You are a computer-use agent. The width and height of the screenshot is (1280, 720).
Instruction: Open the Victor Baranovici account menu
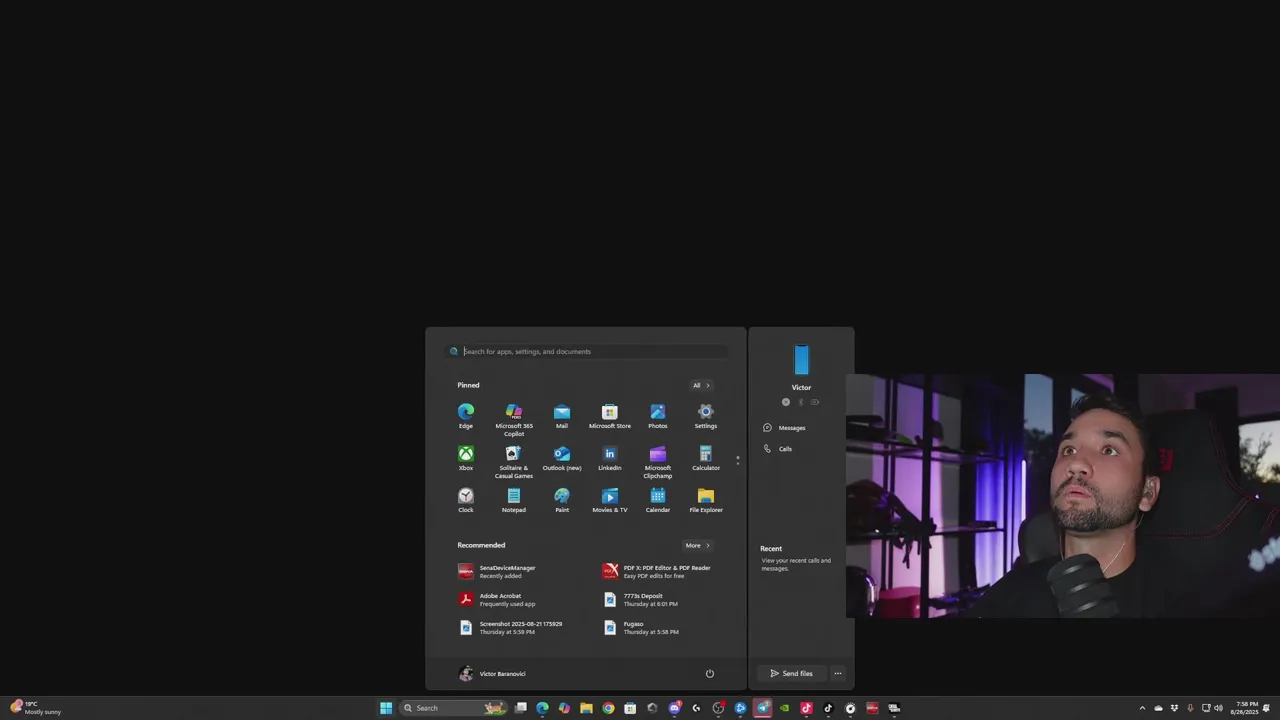492,673
